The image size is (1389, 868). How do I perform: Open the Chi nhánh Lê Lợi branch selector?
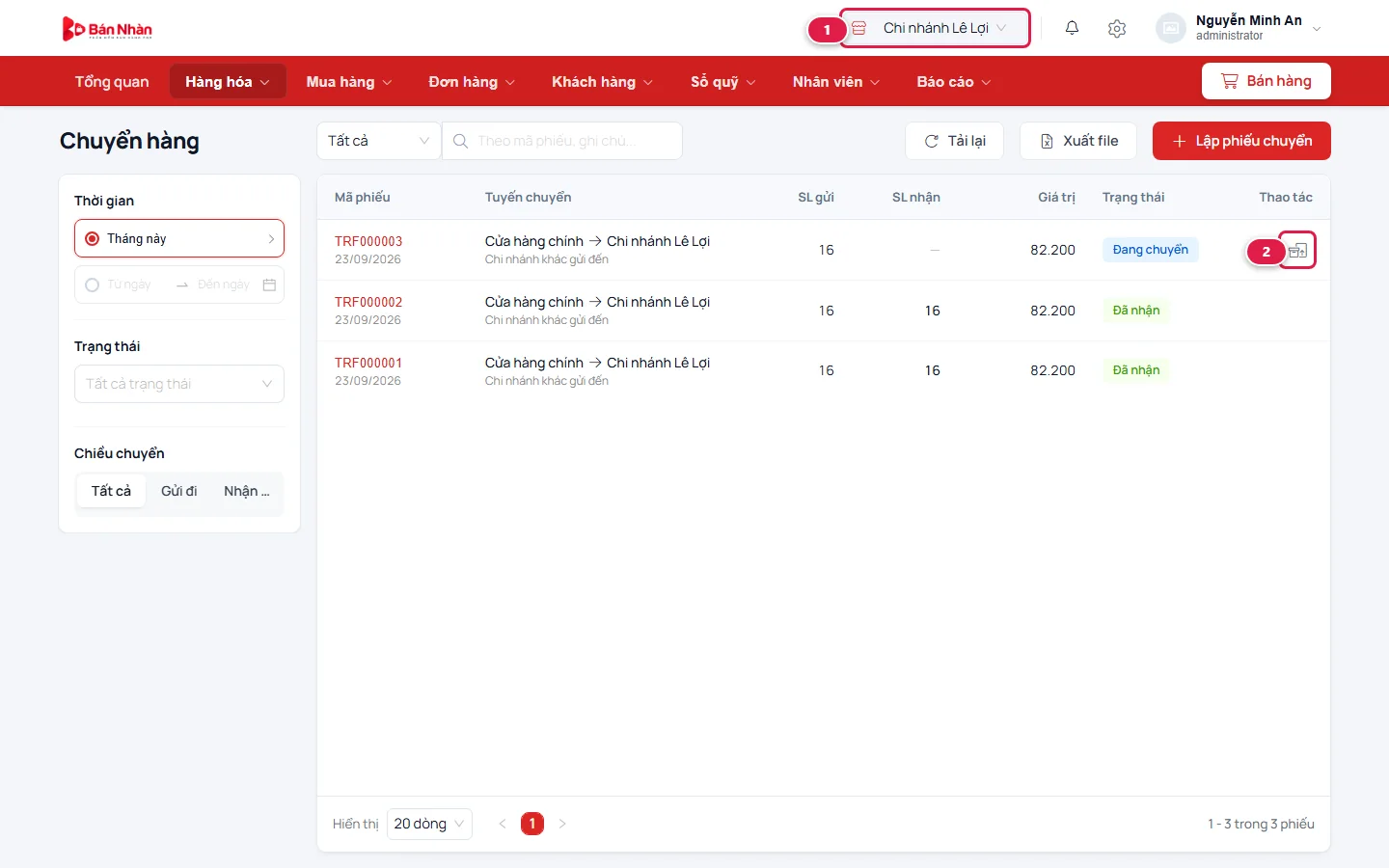click(x=935, y=28)
